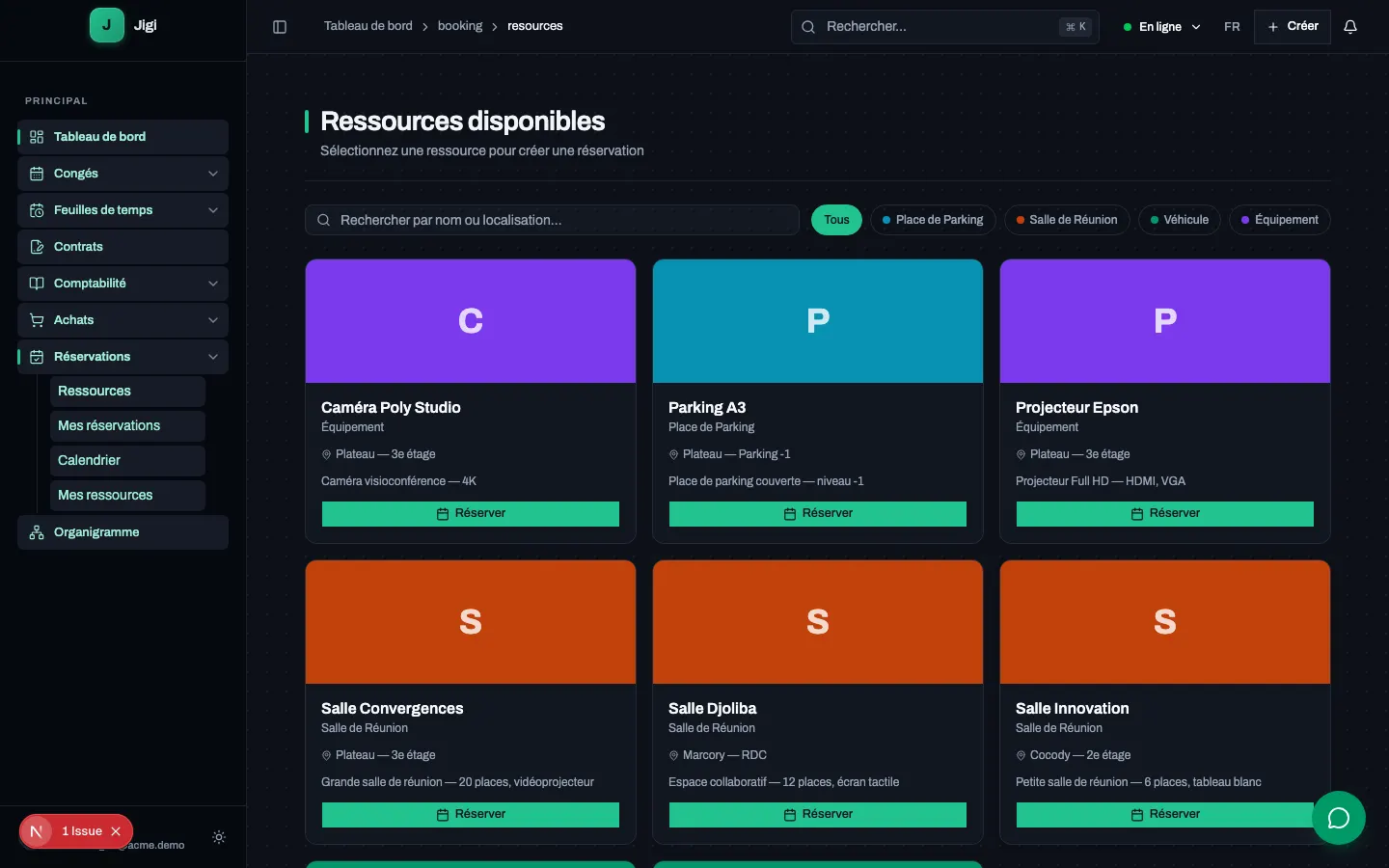Viewport: 1389px width, 868px height.
Task: Click the Tableau de bord grid icon
Action: click(37, 137)
